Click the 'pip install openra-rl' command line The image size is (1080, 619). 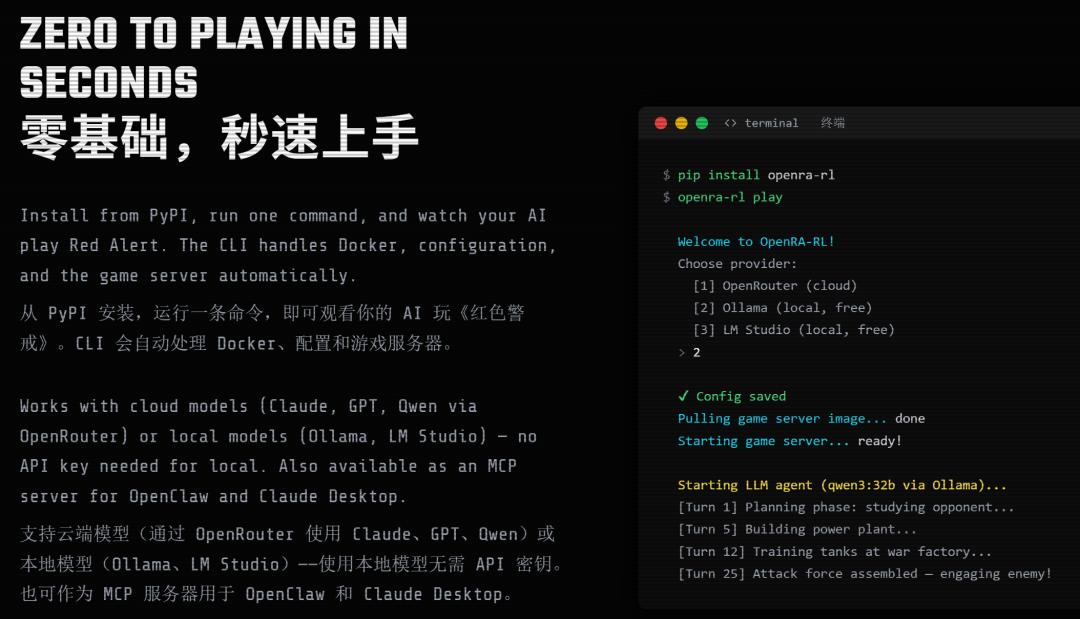pyautogui.click(x=749, y=175)
